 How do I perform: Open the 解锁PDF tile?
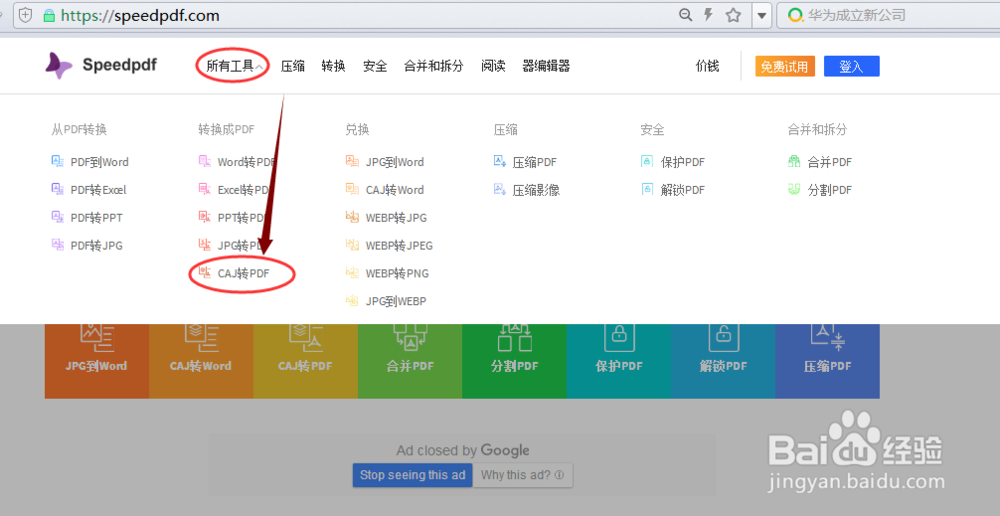pyautogui.click(x=723, y=360)
